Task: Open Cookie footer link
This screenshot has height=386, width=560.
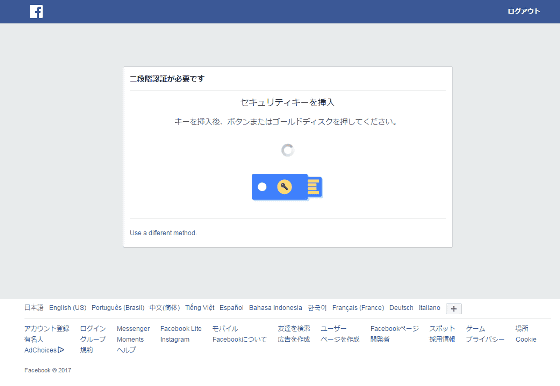Action: click(526, 339)
